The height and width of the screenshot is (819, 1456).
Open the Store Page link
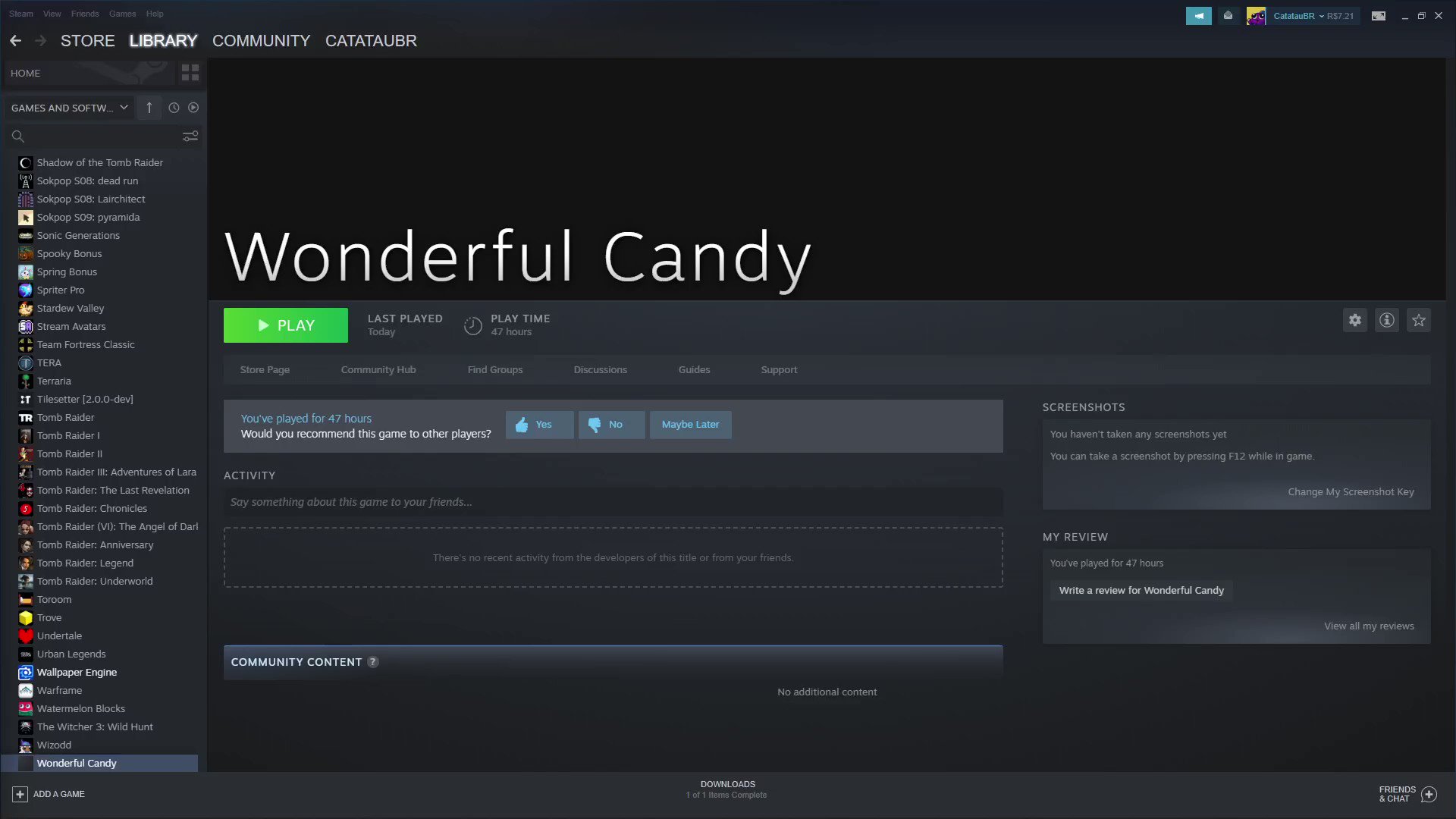click(265, 370)
